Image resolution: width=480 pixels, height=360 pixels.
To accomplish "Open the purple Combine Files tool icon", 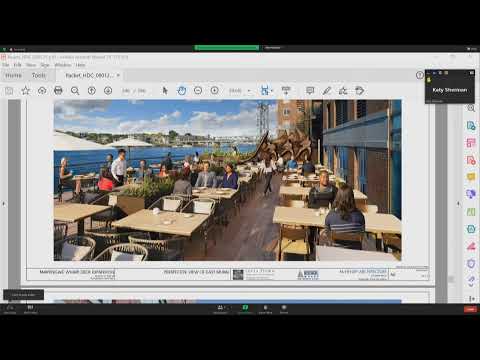I will click(471, 194).
